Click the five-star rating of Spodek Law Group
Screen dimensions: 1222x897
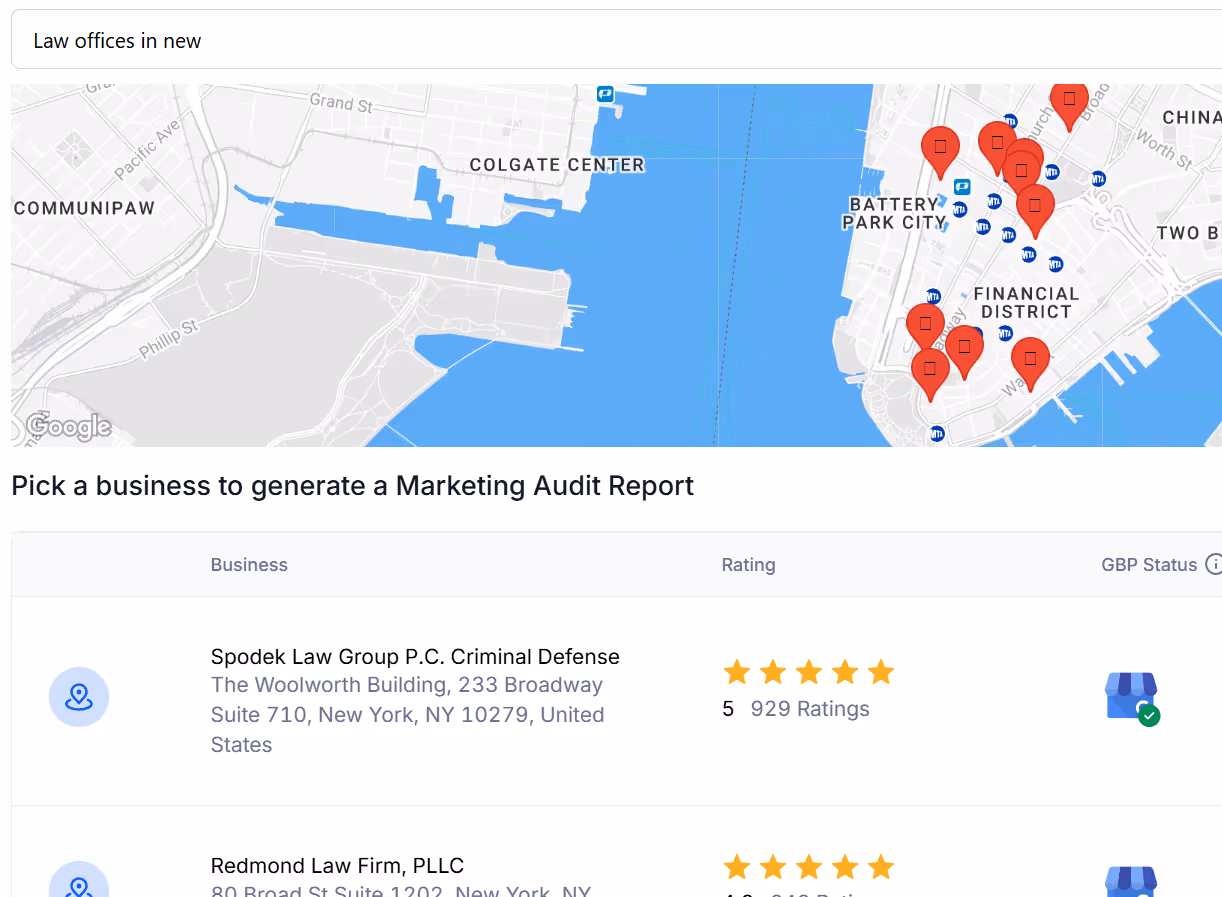pos(808,672)
